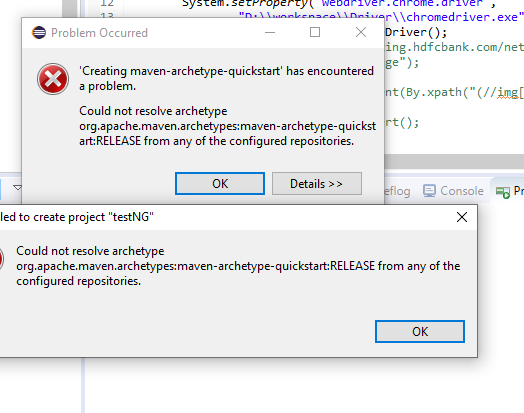Close the Problem Occurred dialog
The width and height of the screenshot is (524, 413).
click(x=361, y=32)
